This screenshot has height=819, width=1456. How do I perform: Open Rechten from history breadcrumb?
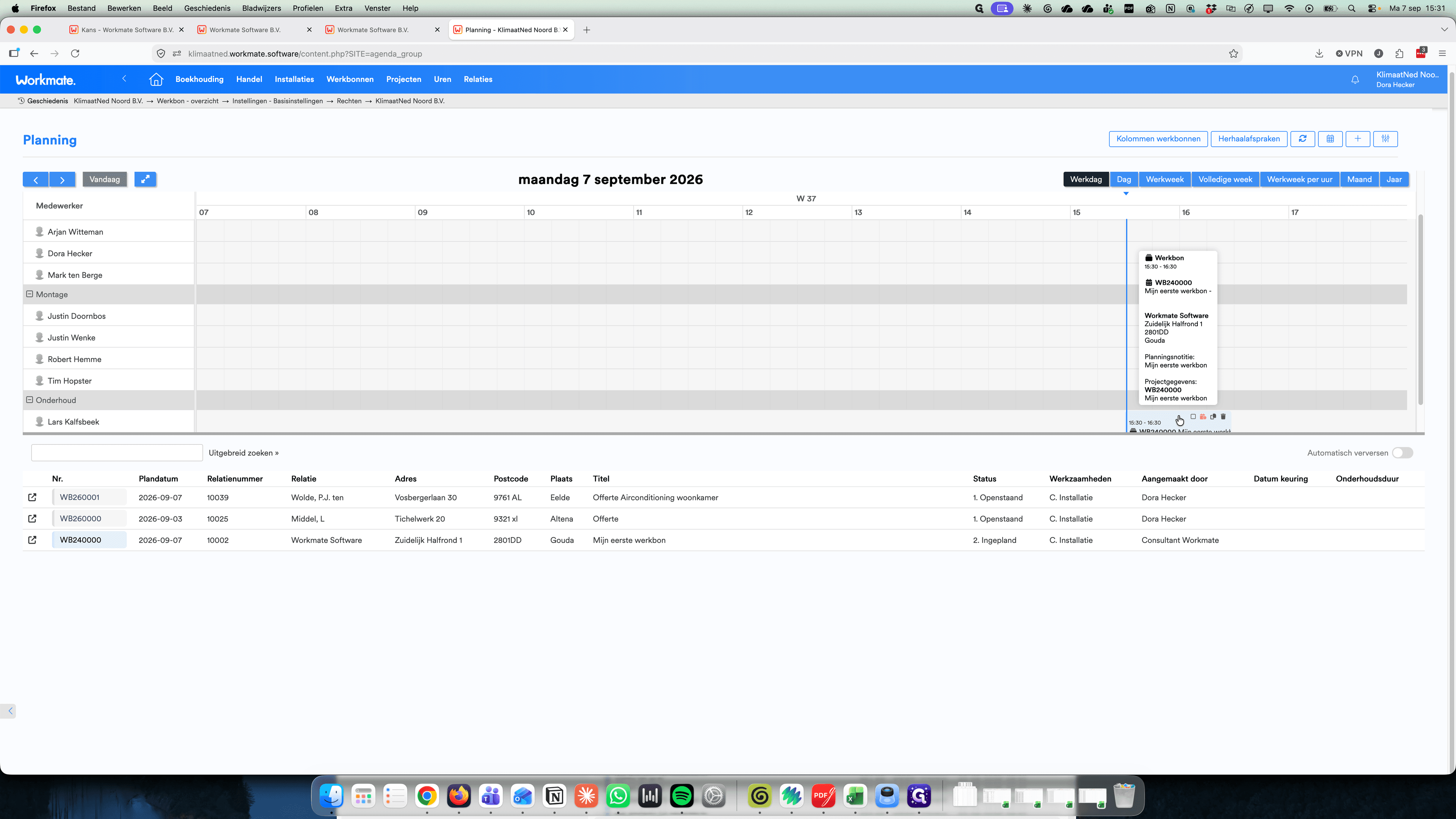349,101
